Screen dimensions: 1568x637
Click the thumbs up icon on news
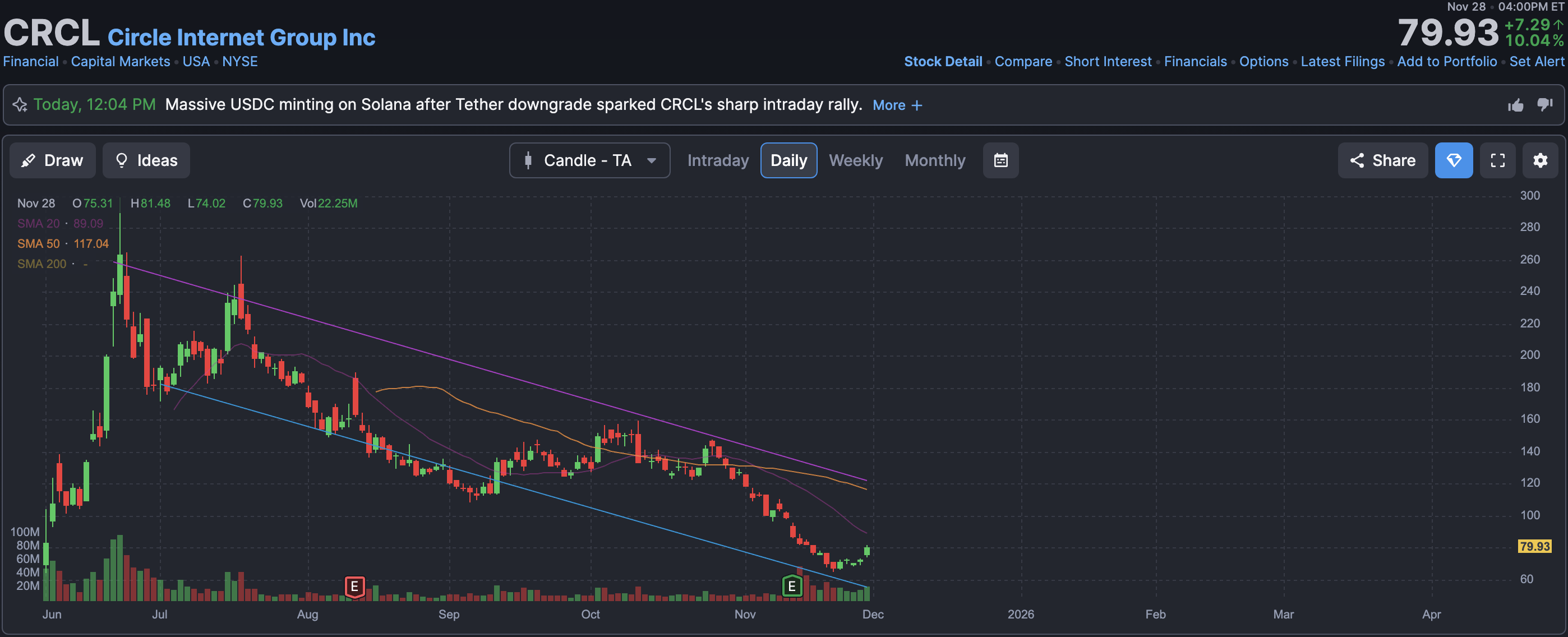(x=1515, y=105)
